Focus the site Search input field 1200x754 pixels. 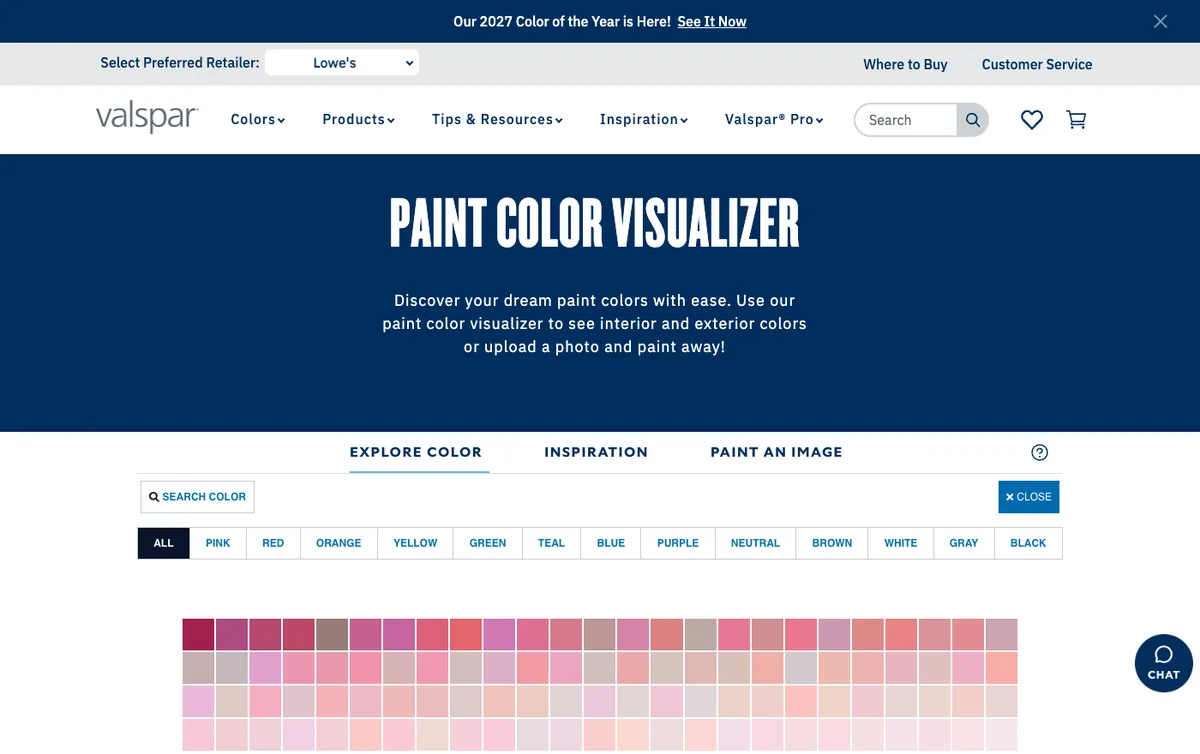tap(906, 120)
